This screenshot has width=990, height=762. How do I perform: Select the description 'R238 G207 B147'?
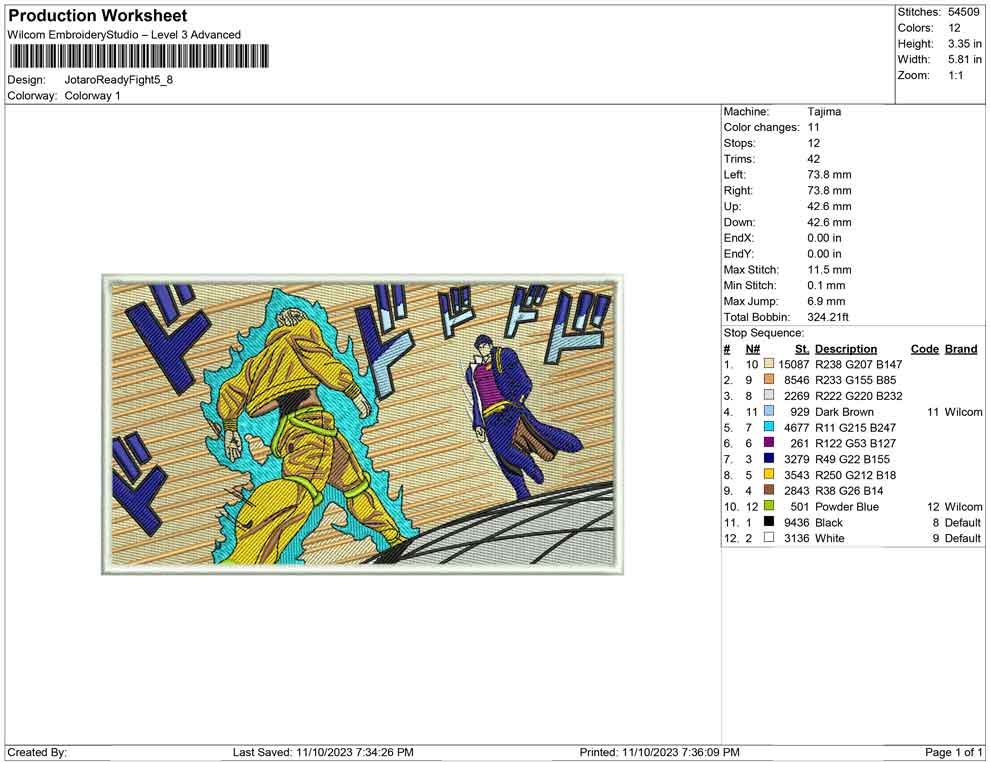pyautogui.click(x=859, y=364)
